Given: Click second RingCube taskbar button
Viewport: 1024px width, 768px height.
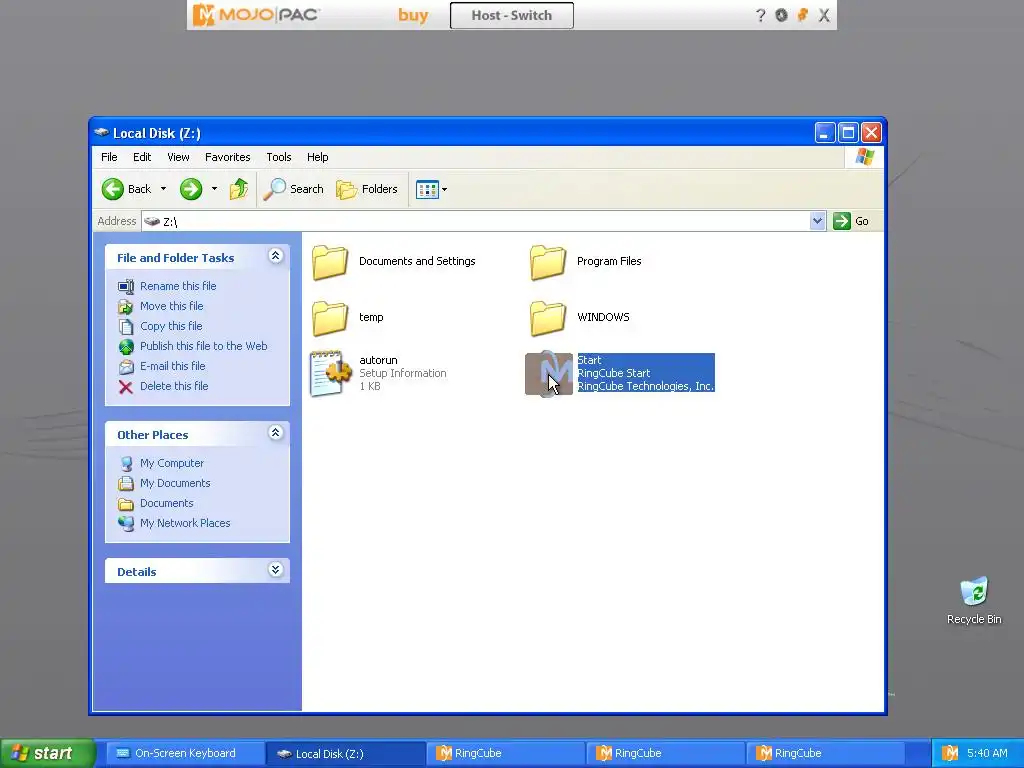Looking at the screenshot, I should tap(666, 753).
